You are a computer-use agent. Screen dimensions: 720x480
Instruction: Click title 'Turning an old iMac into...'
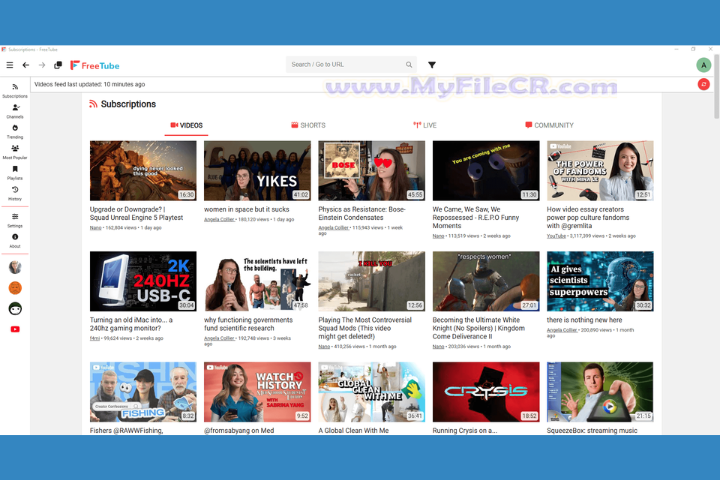[131, 324]
